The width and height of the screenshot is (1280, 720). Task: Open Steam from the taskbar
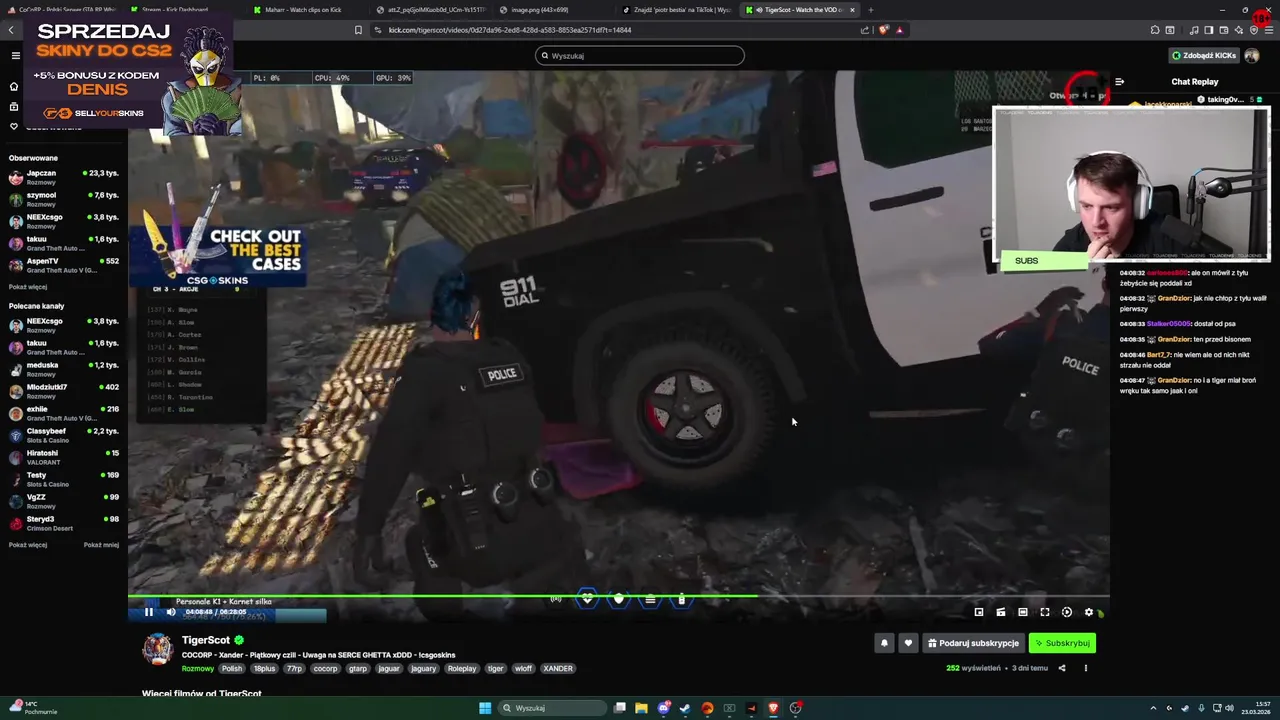685,708
